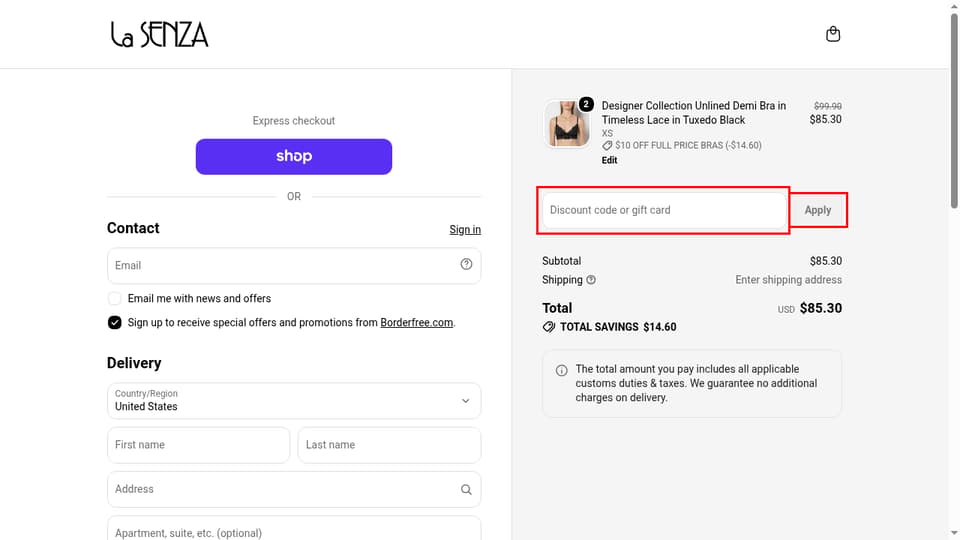The image size is (960, 540).
Task: Uncheck Borderfree special offers signup checkbox
Action: (114, 323)
